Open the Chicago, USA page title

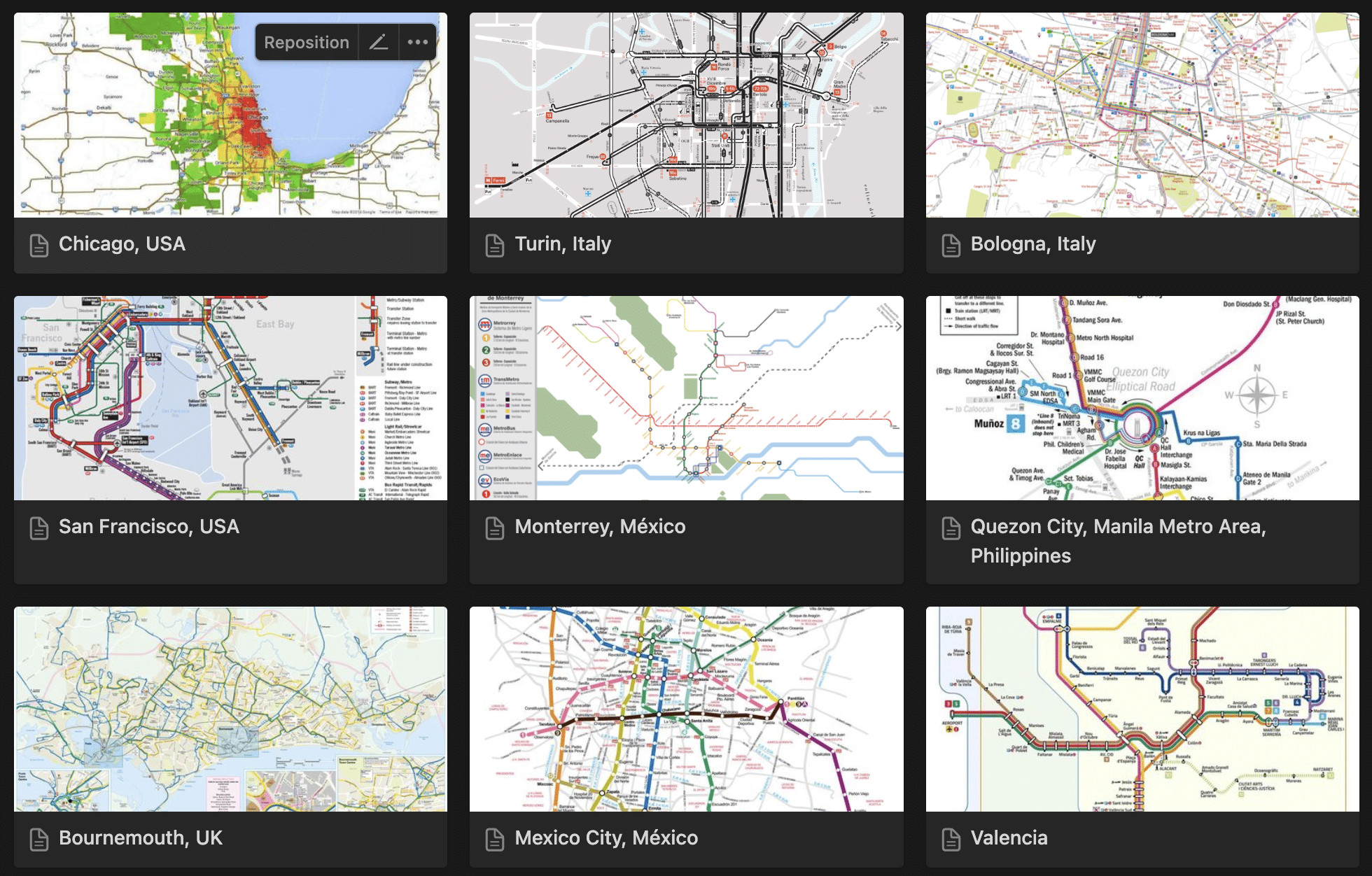(122, 244)
